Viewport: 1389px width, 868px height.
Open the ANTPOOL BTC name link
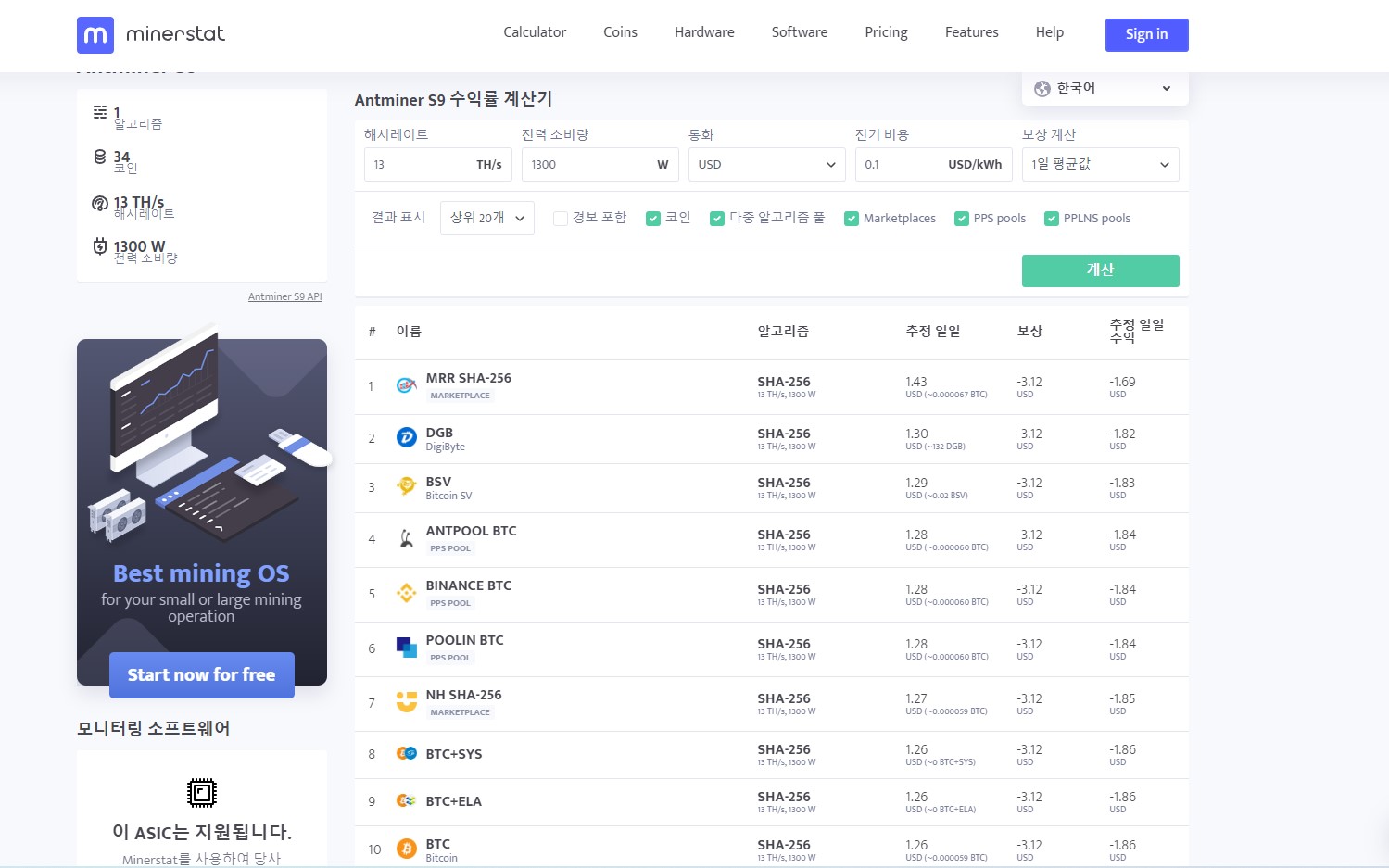(x=472, y=531)
